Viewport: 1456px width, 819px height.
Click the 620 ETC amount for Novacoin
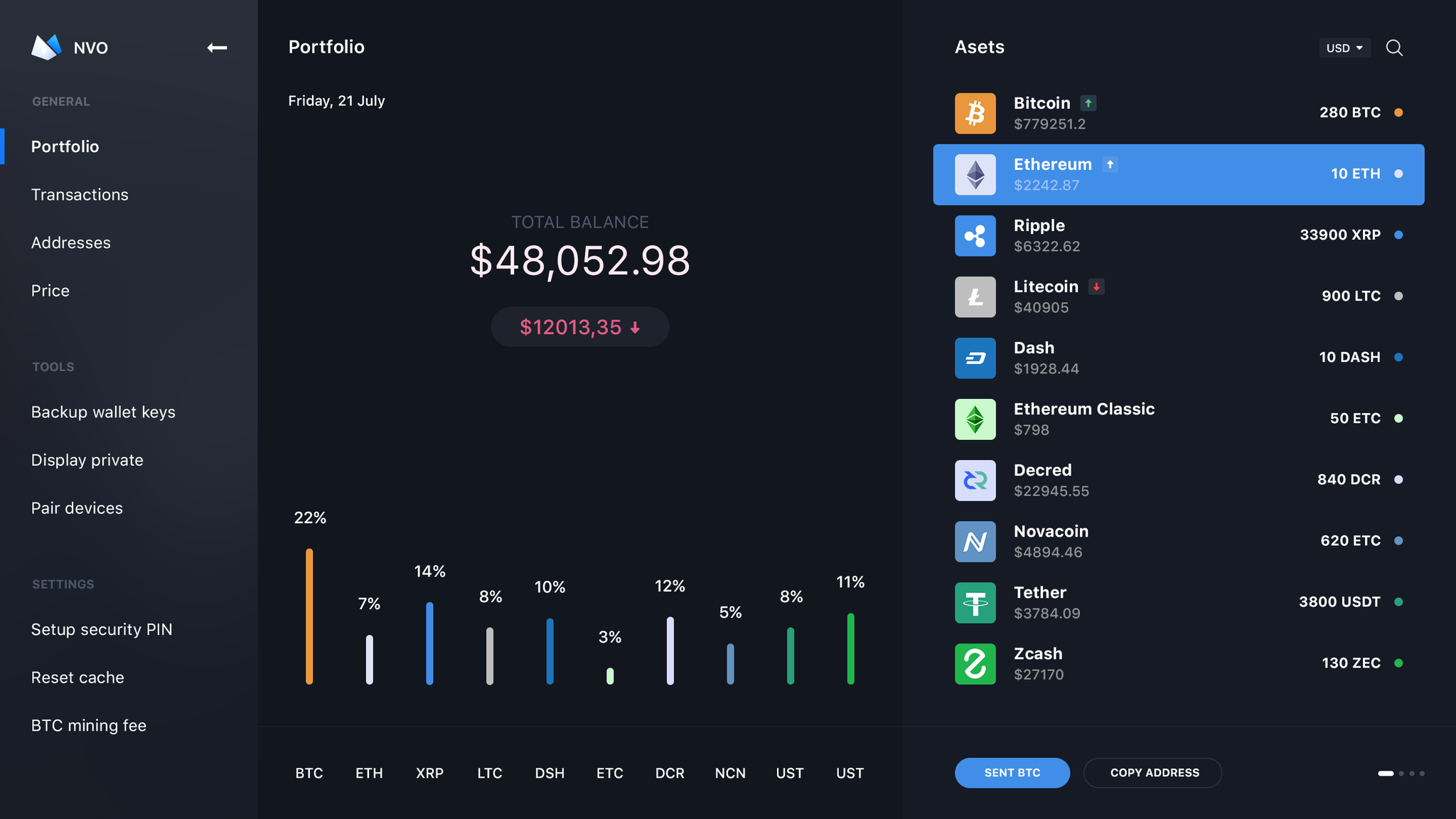pos(1350,540)
